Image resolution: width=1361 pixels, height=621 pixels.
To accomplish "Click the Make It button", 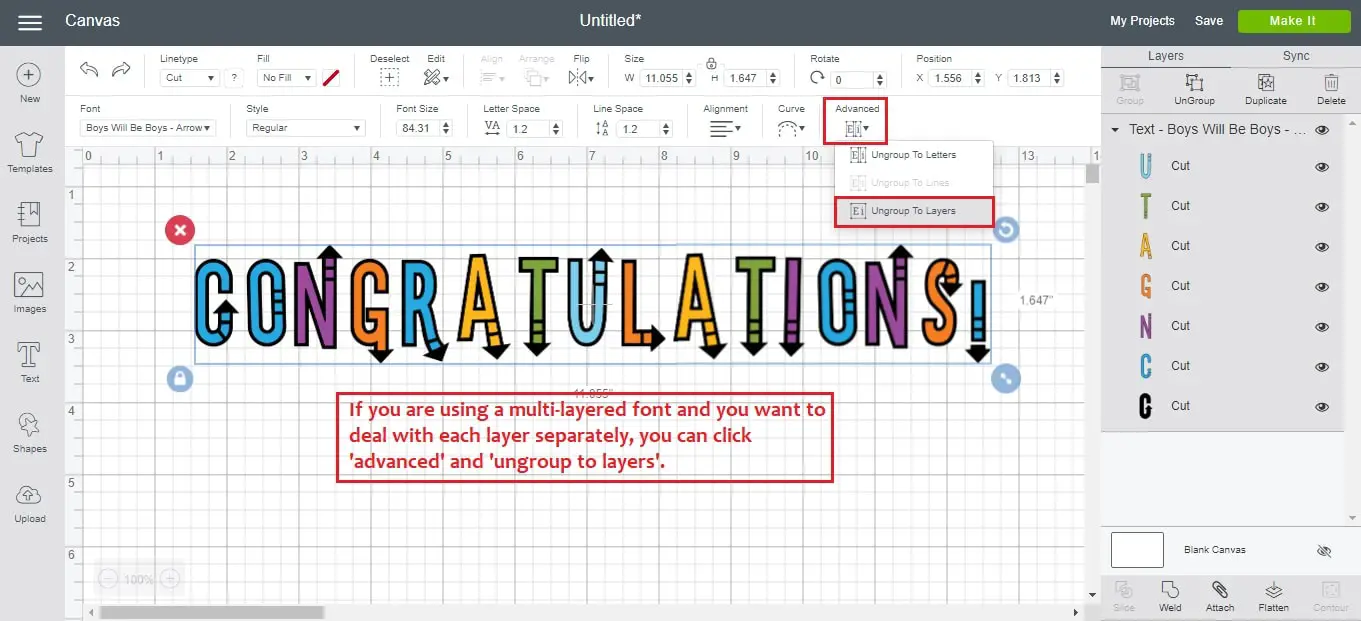I will pyautogui.click(x=1293, y=20).
